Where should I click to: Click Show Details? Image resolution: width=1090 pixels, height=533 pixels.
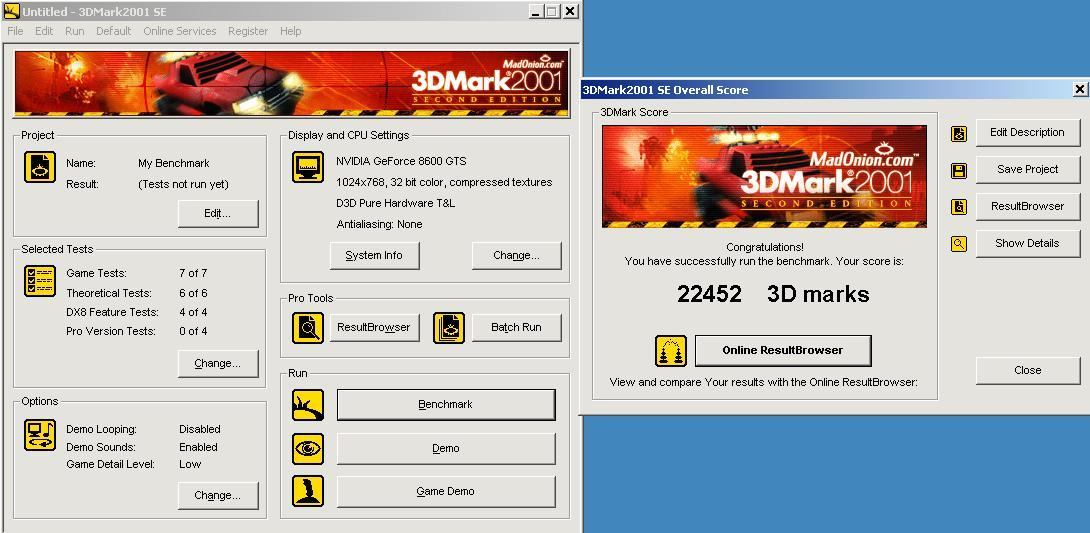(1027, 244)
